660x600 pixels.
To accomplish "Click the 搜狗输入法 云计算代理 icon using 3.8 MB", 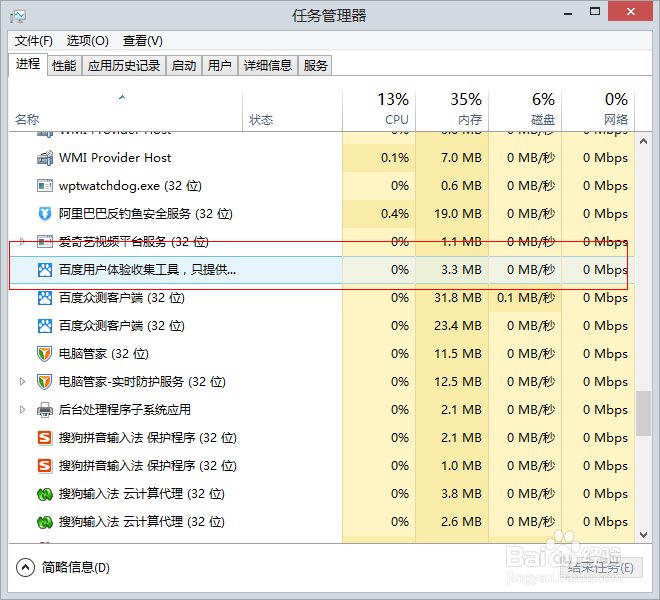I will (x=45, y=494).
